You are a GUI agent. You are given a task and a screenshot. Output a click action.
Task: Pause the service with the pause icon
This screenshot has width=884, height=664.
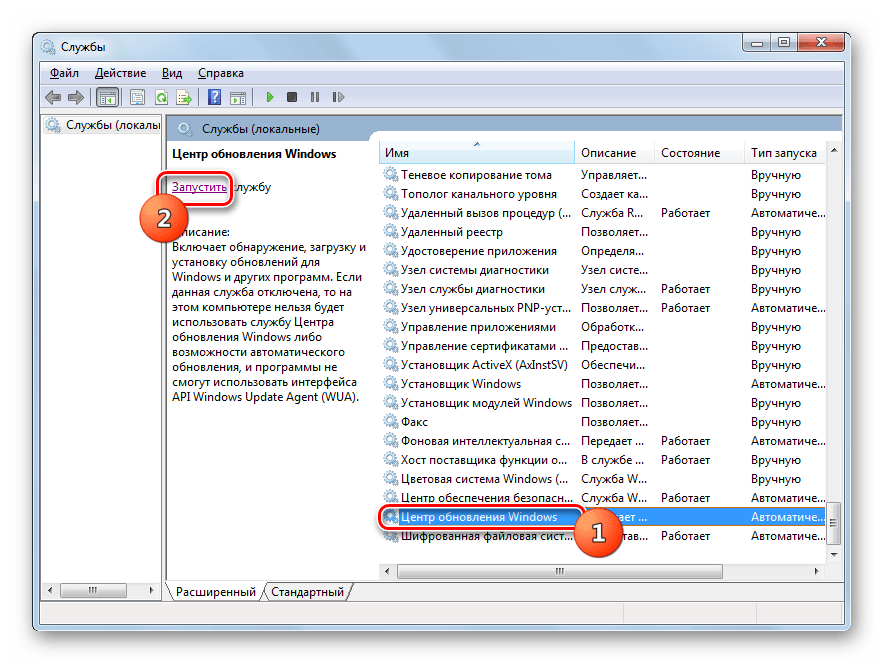tap(315, 97)
